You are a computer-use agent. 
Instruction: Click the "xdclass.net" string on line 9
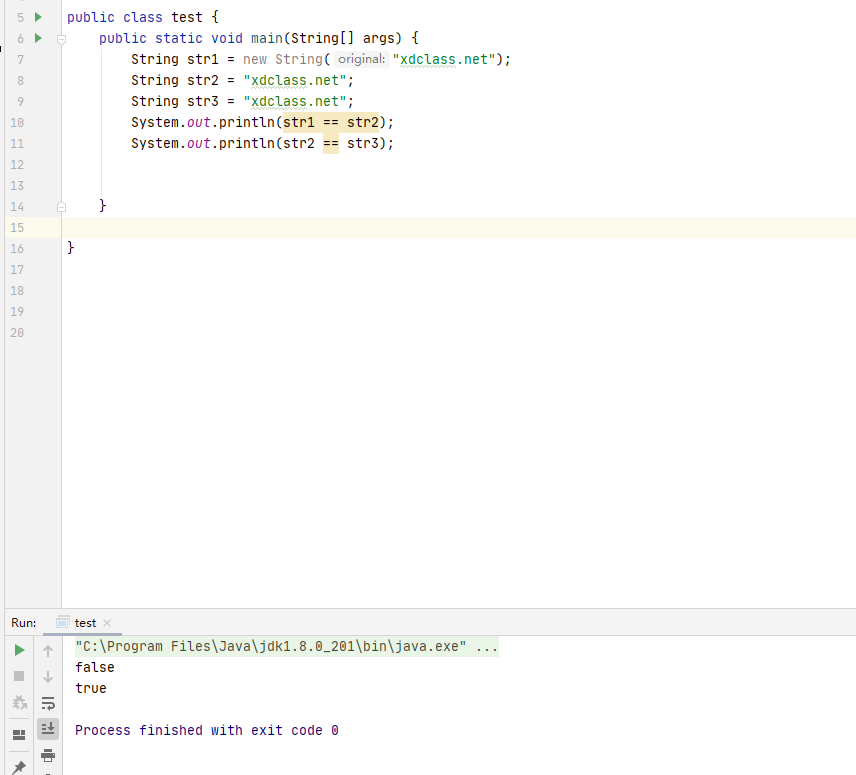[x=295, y=102]
